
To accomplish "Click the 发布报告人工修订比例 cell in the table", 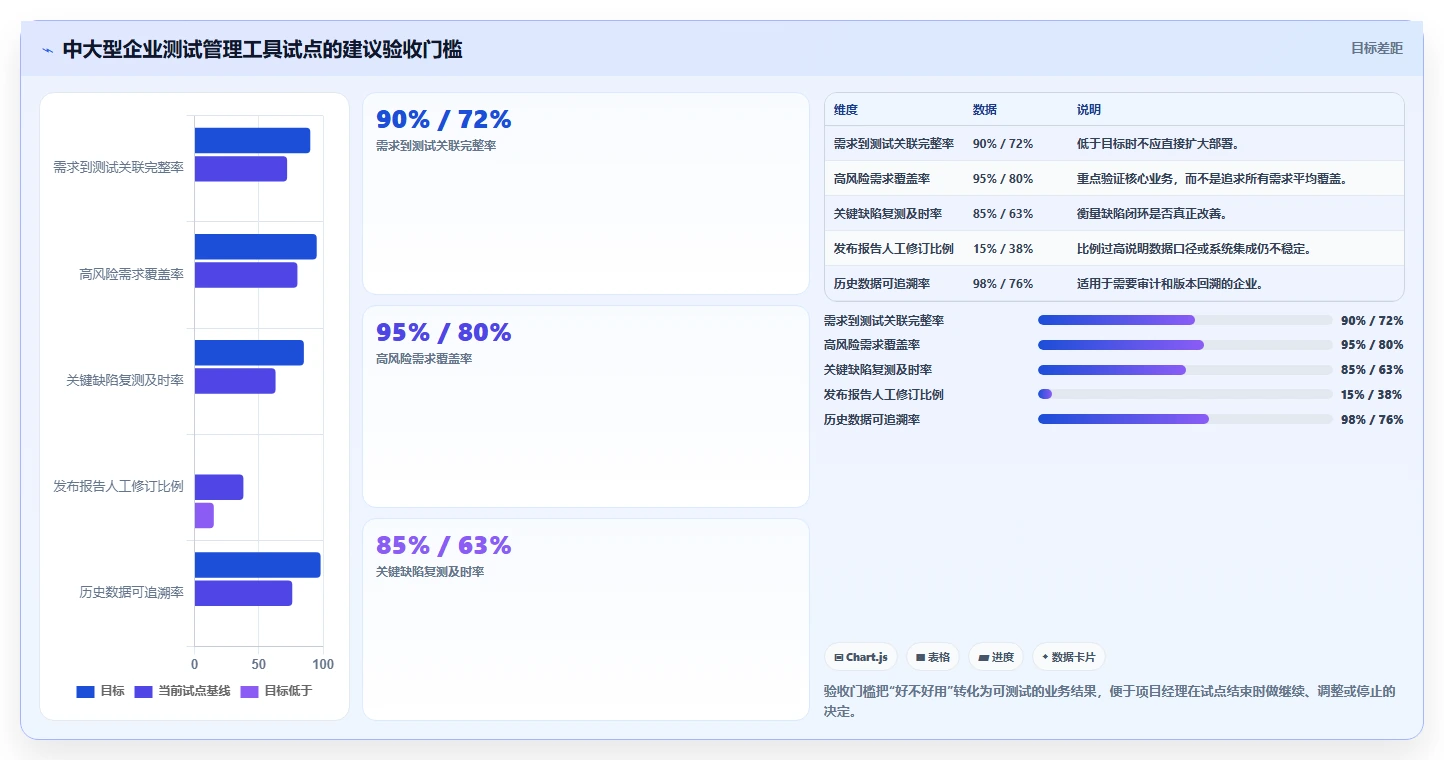I will pos(894,249).
